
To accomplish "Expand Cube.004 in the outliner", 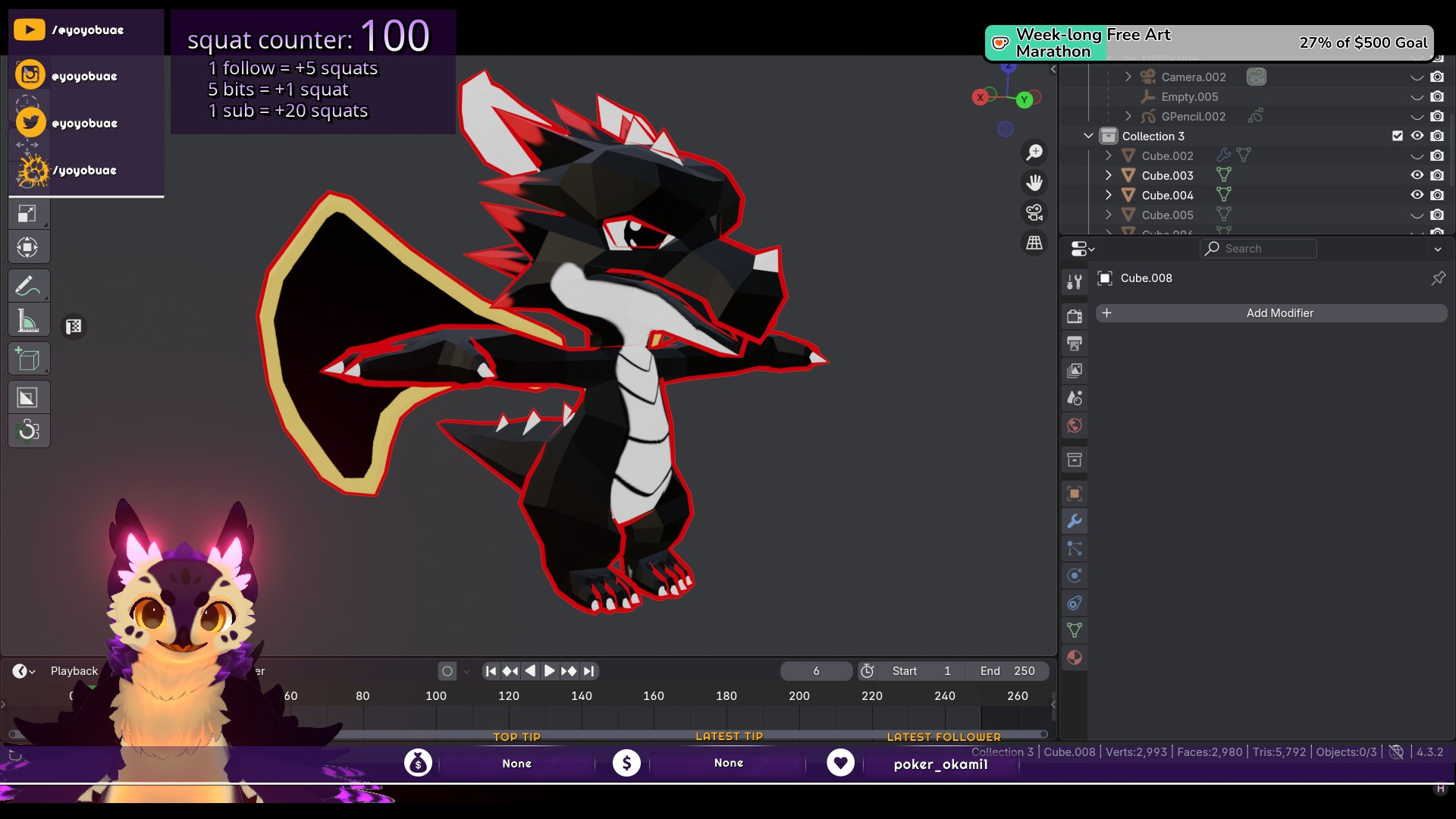I will [x=1108, y=195].
